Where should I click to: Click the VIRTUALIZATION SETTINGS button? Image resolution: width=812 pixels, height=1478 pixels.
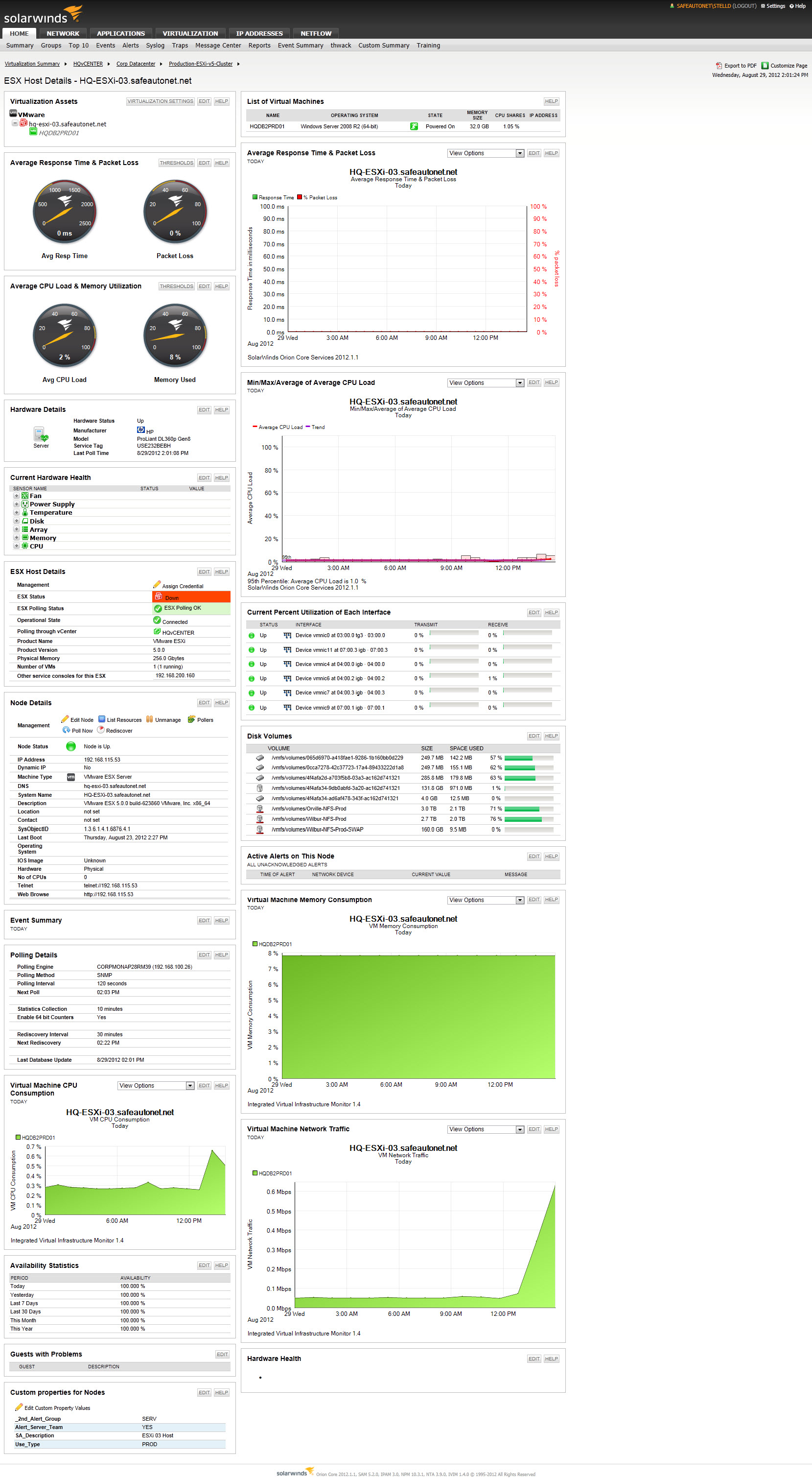[x=160, y=101]
